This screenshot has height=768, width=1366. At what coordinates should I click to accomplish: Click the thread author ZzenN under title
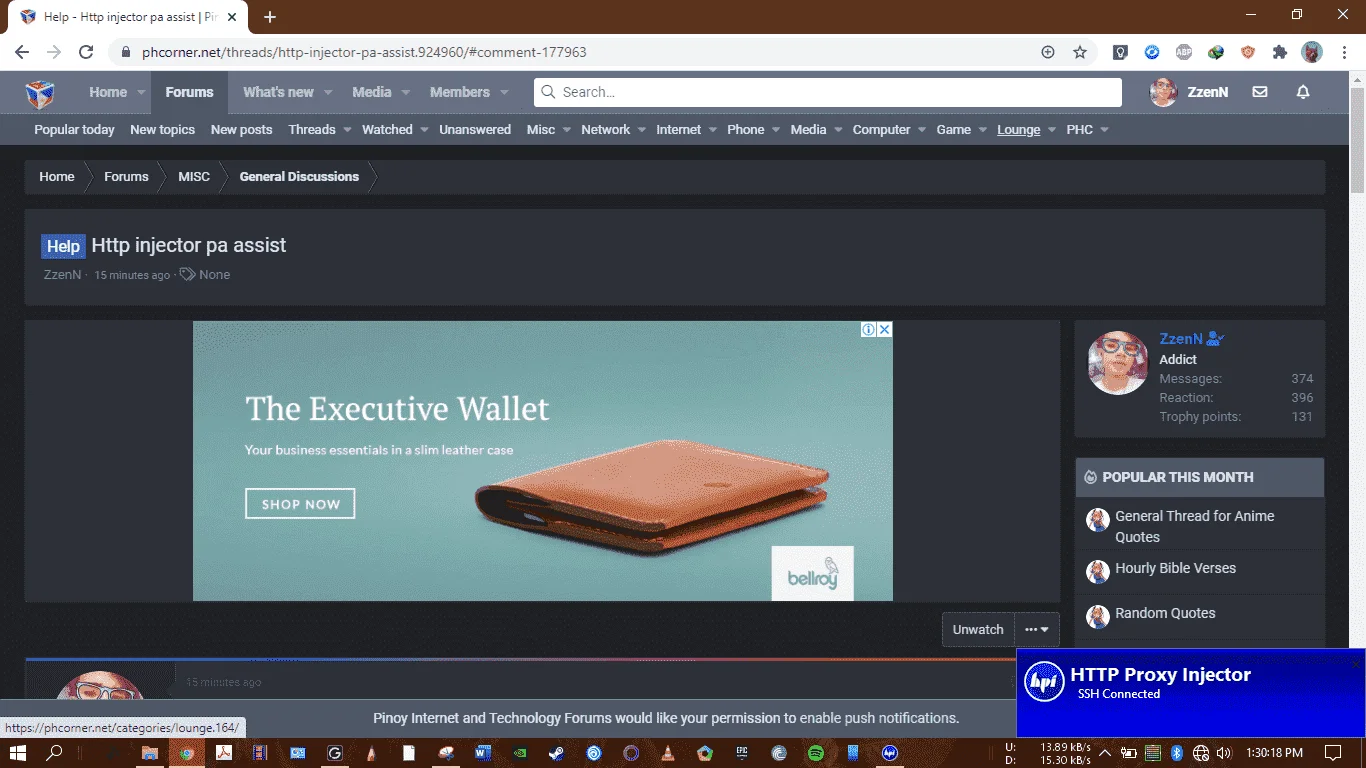[62, 275]
